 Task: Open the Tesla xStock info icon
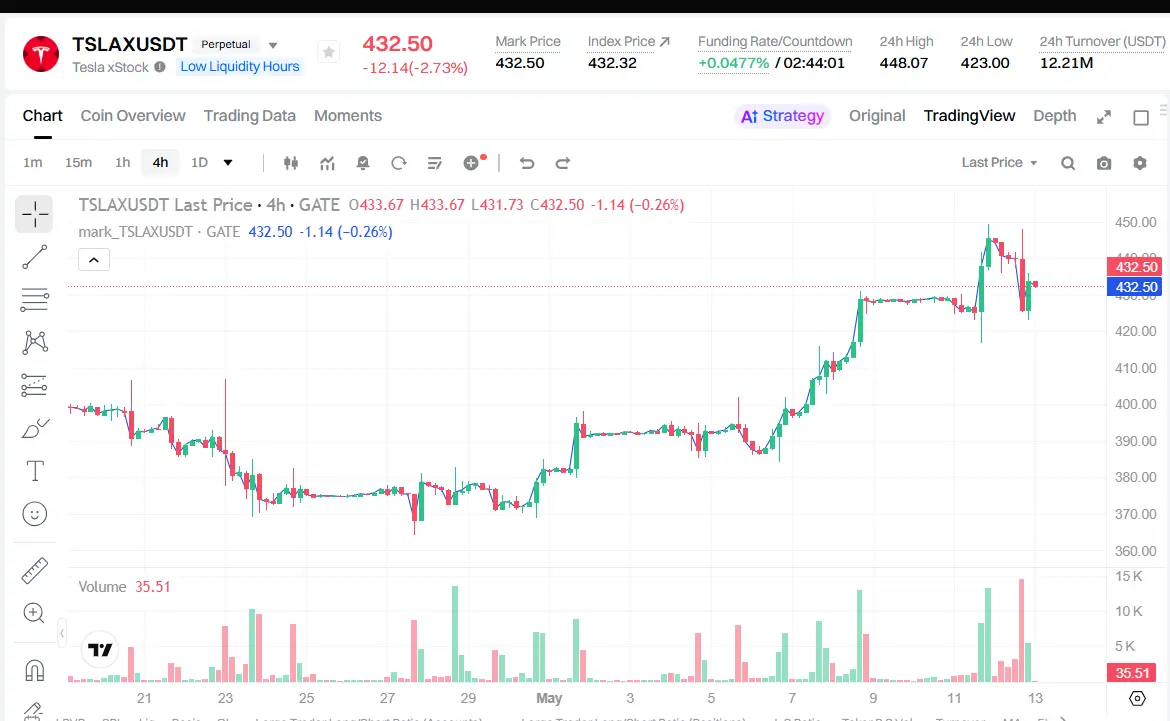(160, 67)
